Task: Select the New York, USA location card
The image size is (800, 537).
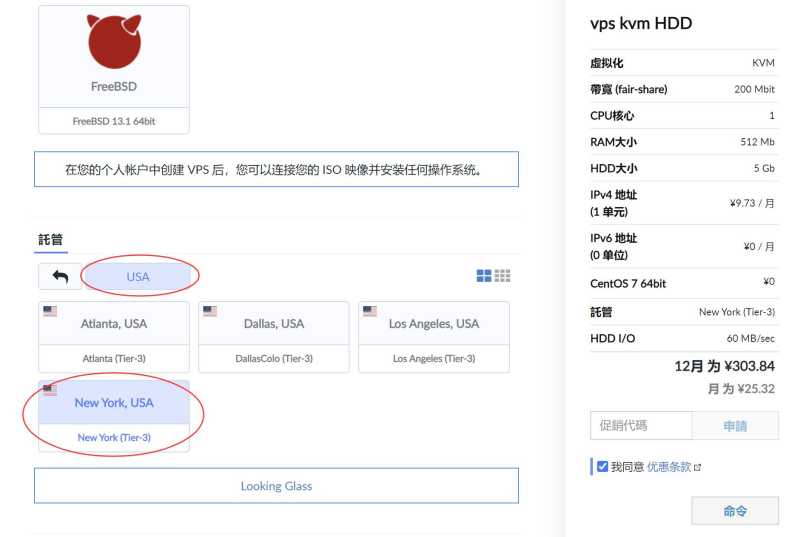Action: coord(113,403)
